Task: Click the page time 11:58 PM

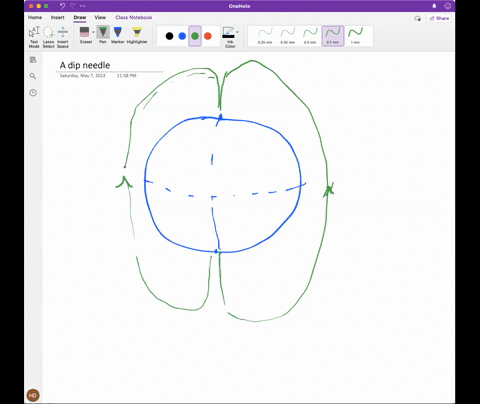Action: click(x=126, y=76)
